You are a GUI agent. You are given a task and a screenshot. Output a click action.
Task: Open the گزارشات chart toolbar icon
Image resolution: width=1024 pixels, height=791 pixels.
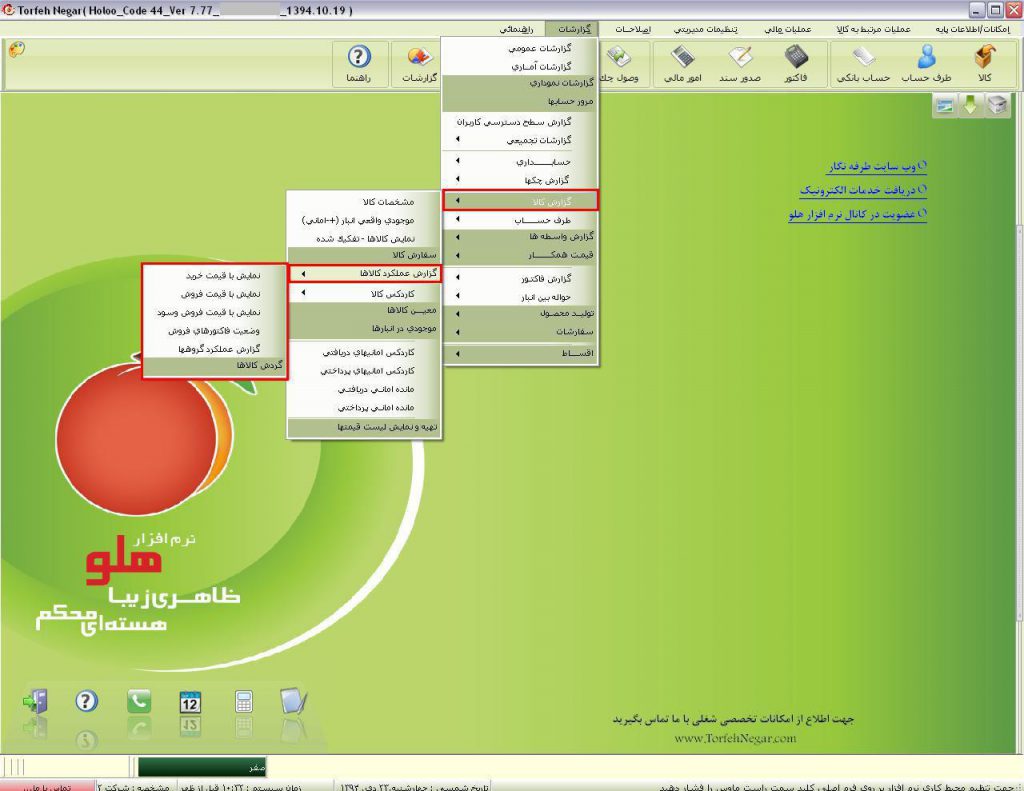coord(419,63)
